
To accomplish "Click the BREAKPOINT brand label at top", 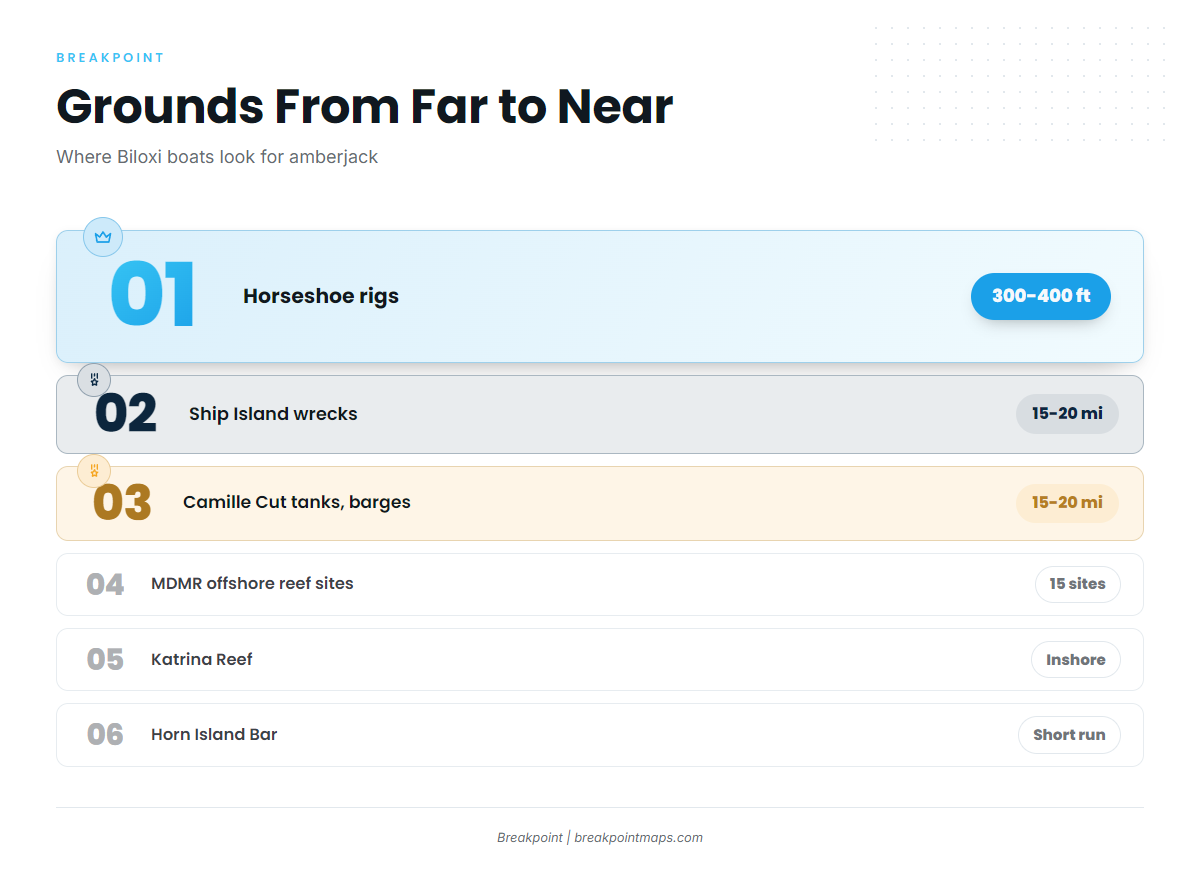I will (x=110, y=58).
